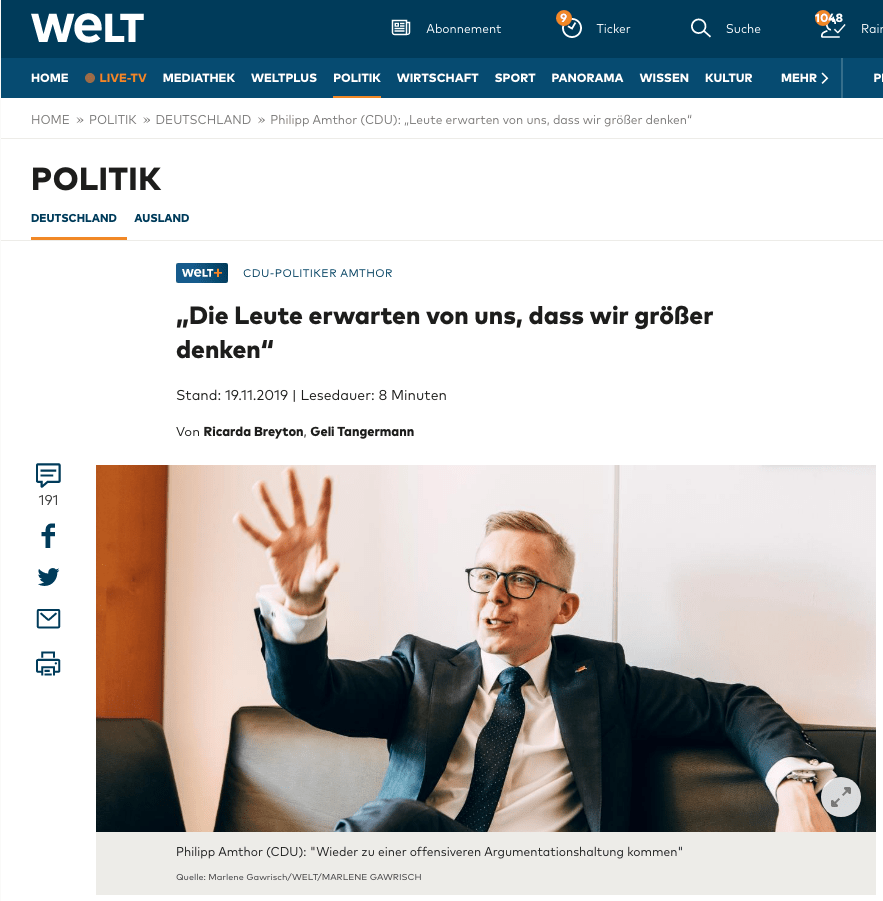
Task: Open the Abonnement newspaper icon
Action: click(400, 28)
